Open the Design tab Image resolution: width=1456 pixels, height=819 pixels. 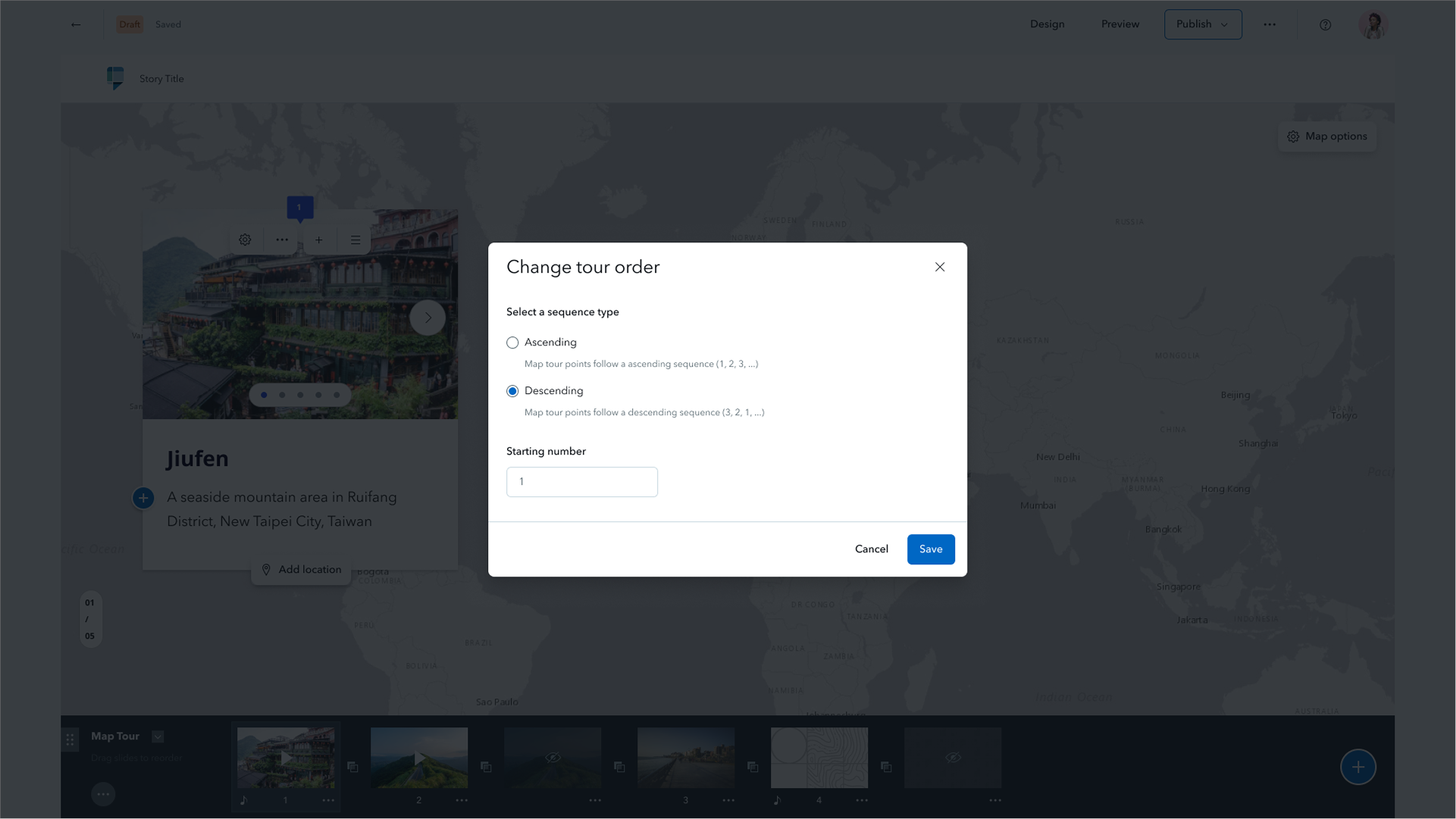[1047, 24]
